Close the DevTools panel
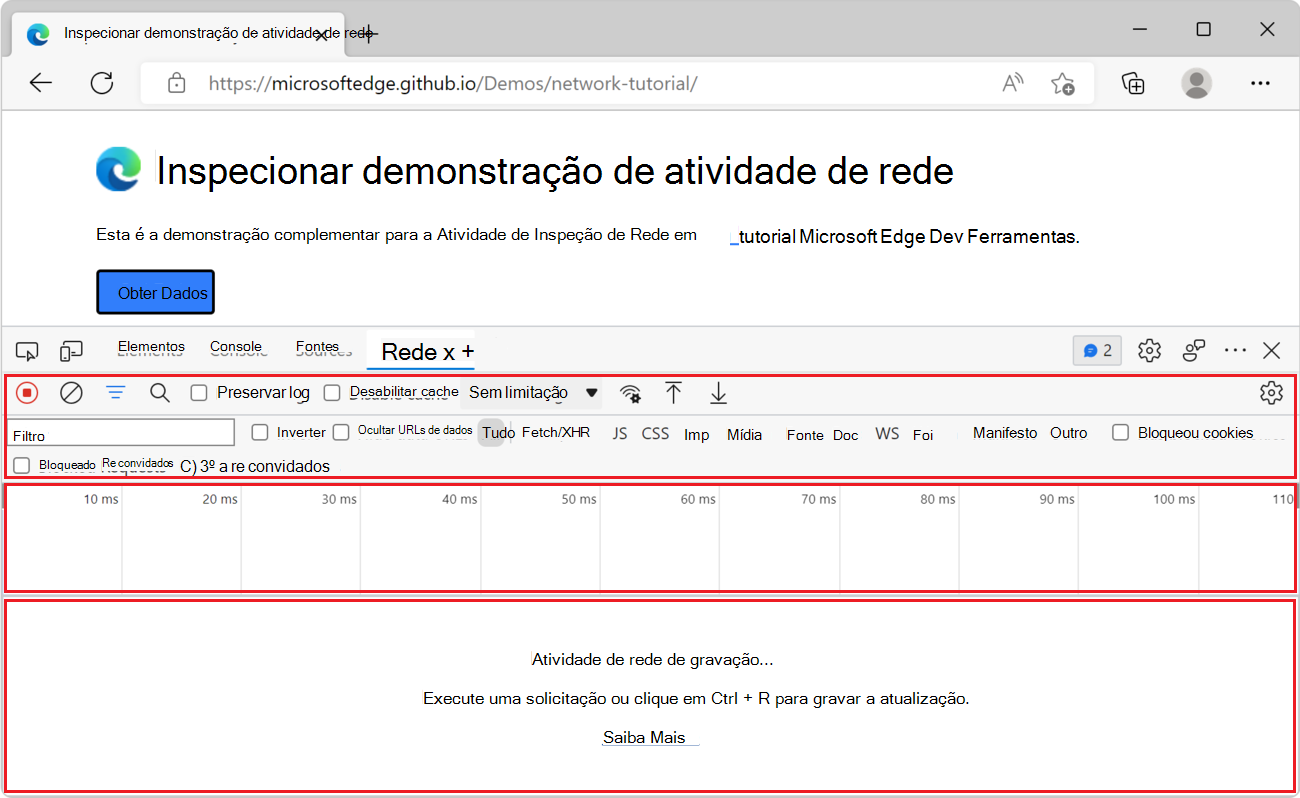This screenshot has width=1300, height=798. coord(1271,351)
